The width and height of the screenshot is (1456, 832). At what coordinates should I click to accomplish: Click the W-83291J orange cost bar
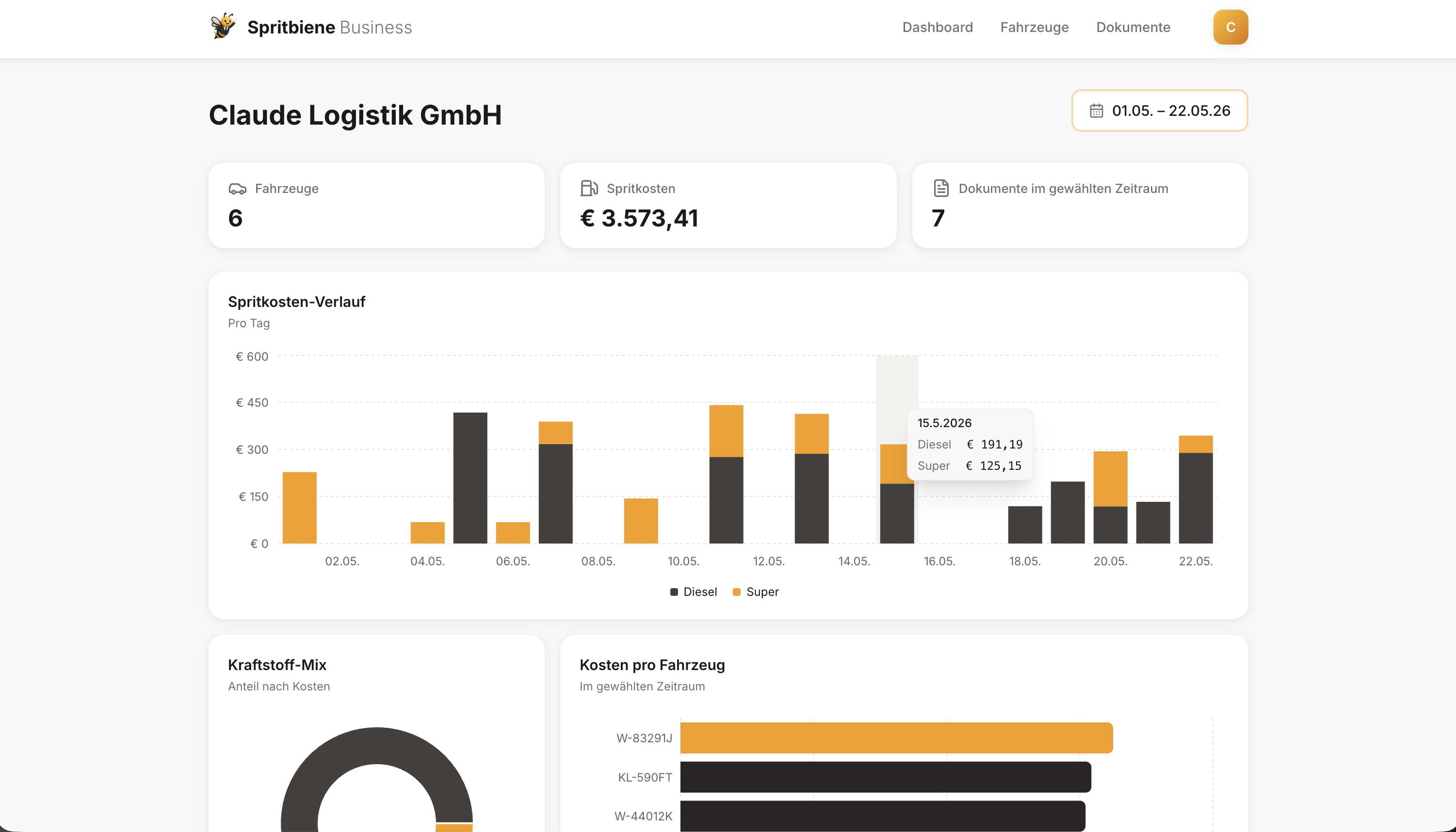tap(896, 738)
